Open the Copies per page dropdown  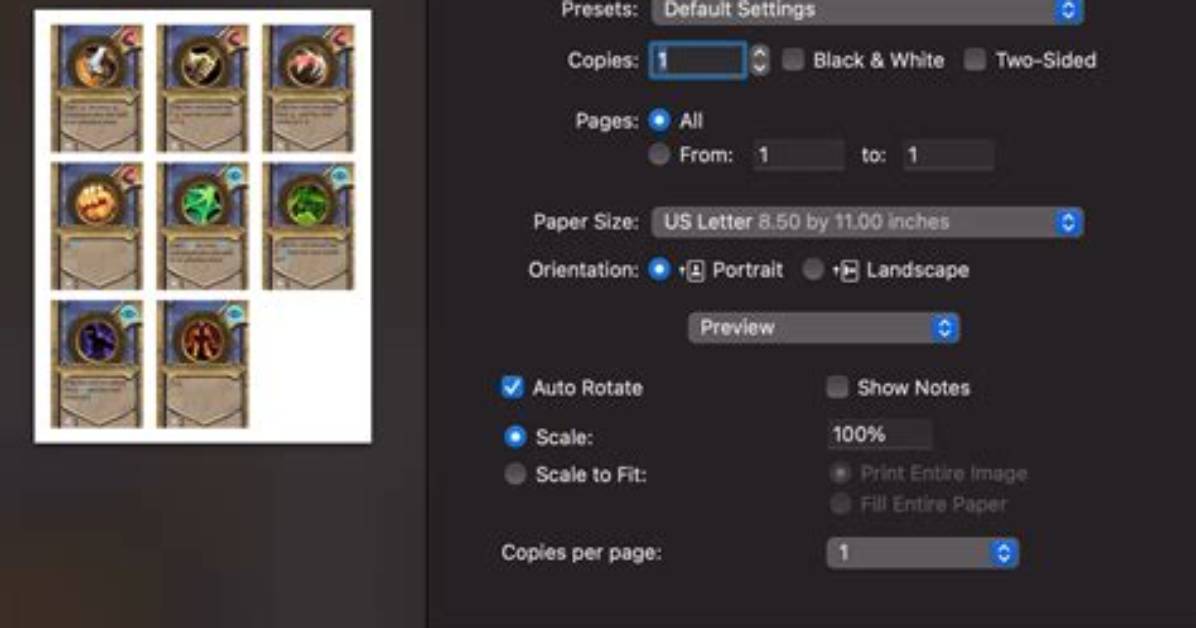(x=922, y=553)
